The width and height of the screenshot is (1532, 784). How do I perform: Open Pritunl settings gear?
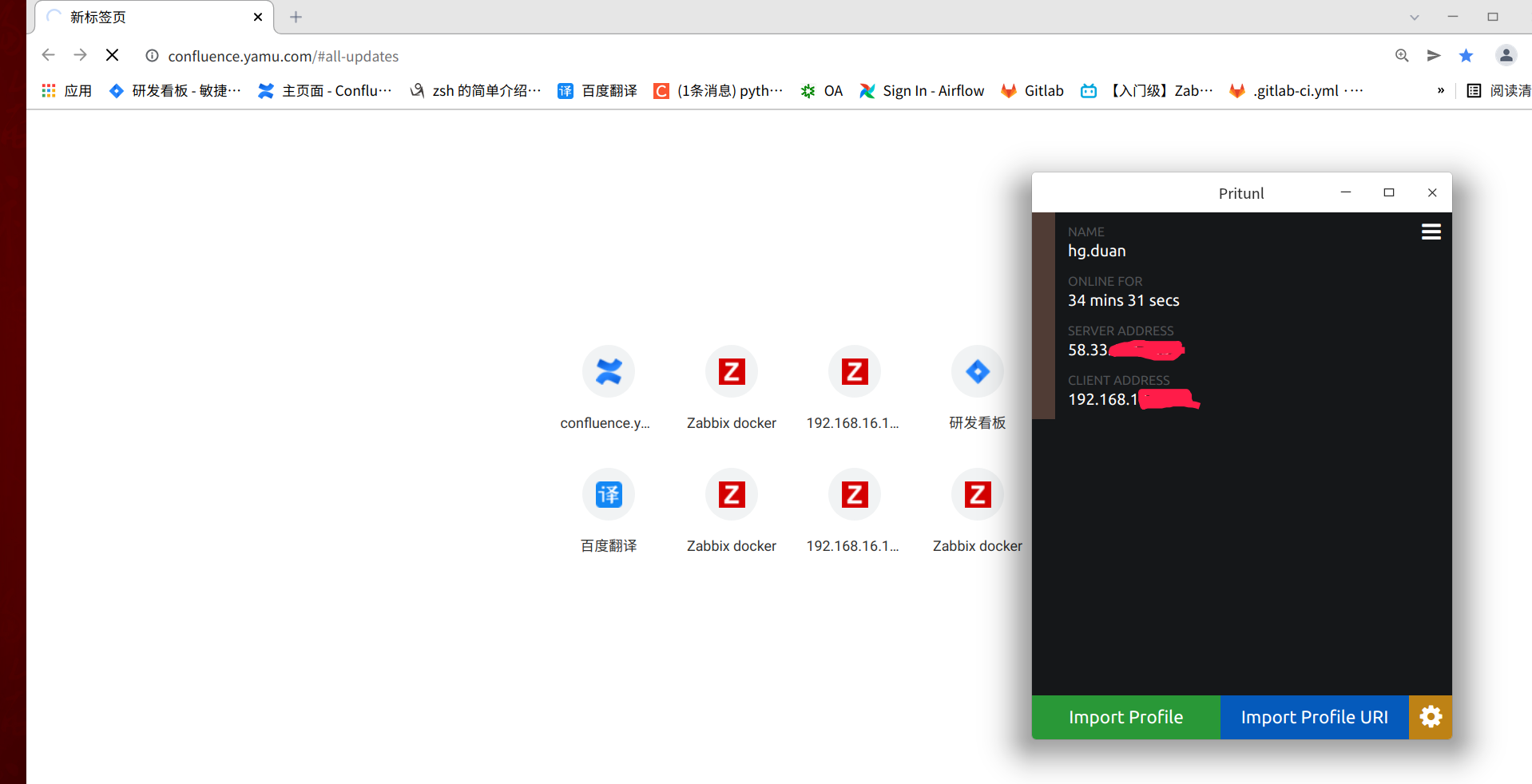[x=1431, y=717]
